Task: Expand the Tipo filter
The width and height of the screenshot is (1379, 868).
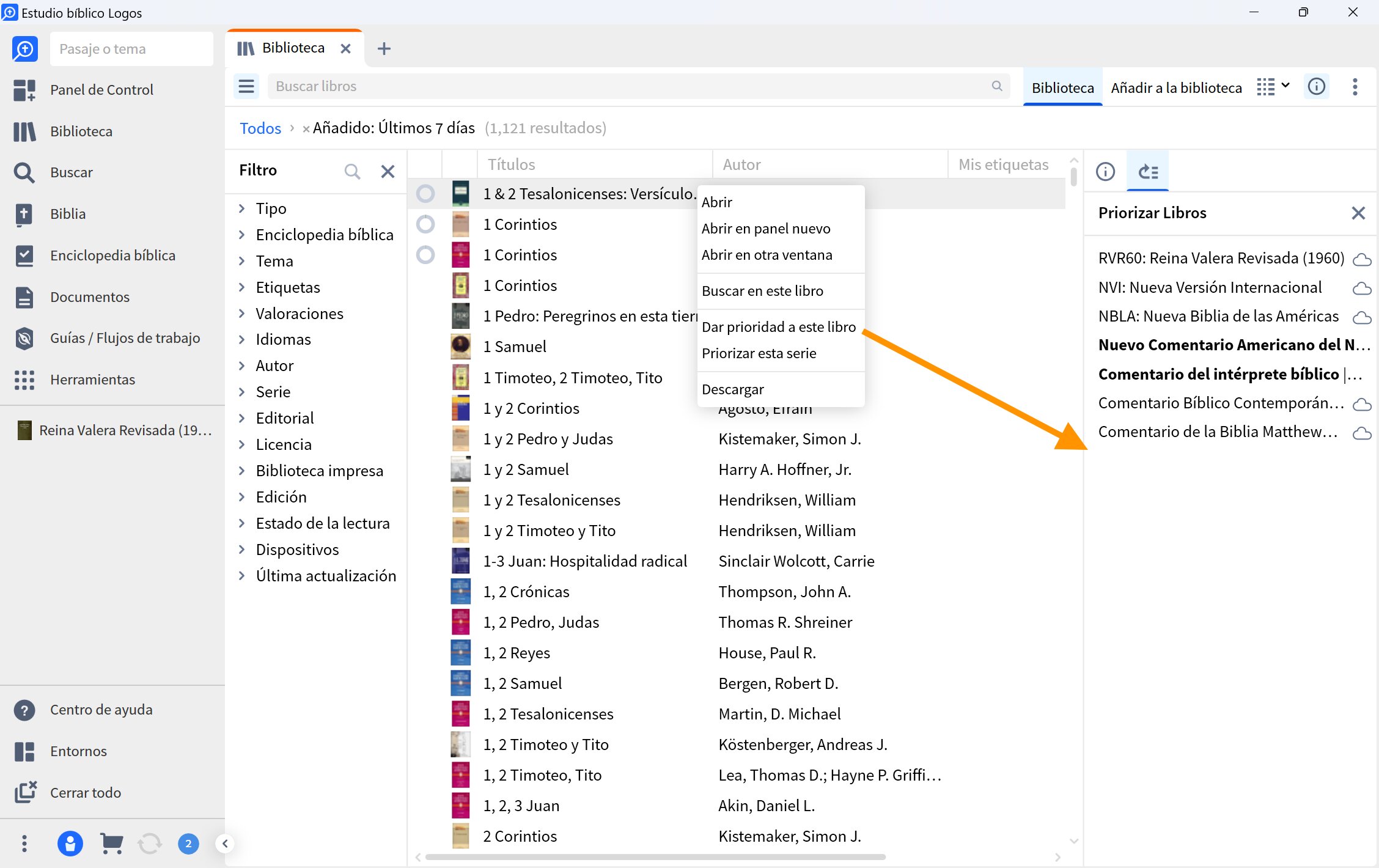Action: click(x=242, y=208)
